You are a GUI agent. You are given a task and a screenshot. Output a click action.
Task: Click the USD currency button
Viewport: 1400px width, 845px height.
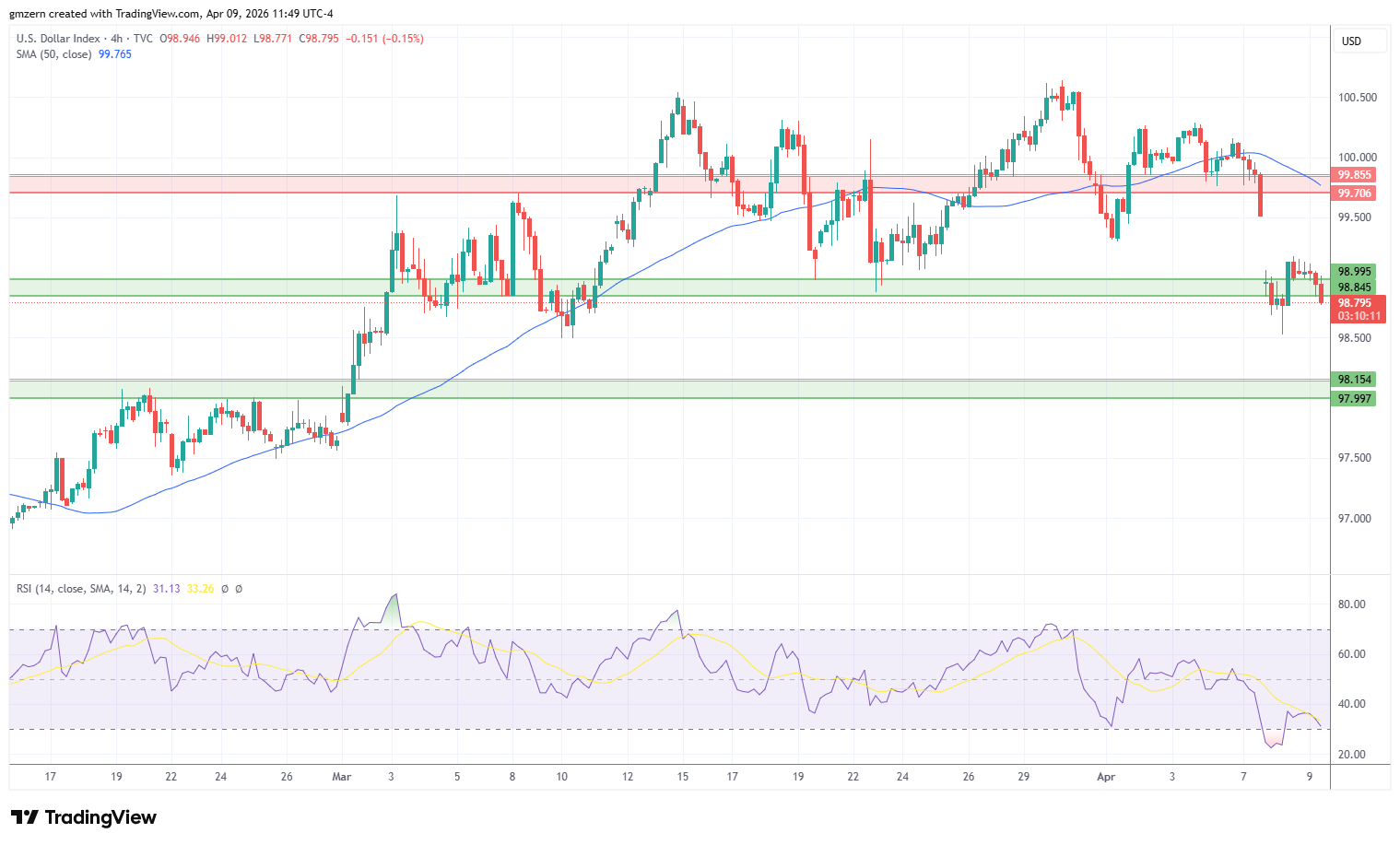pyautogui.click(x=1359, y=41)
